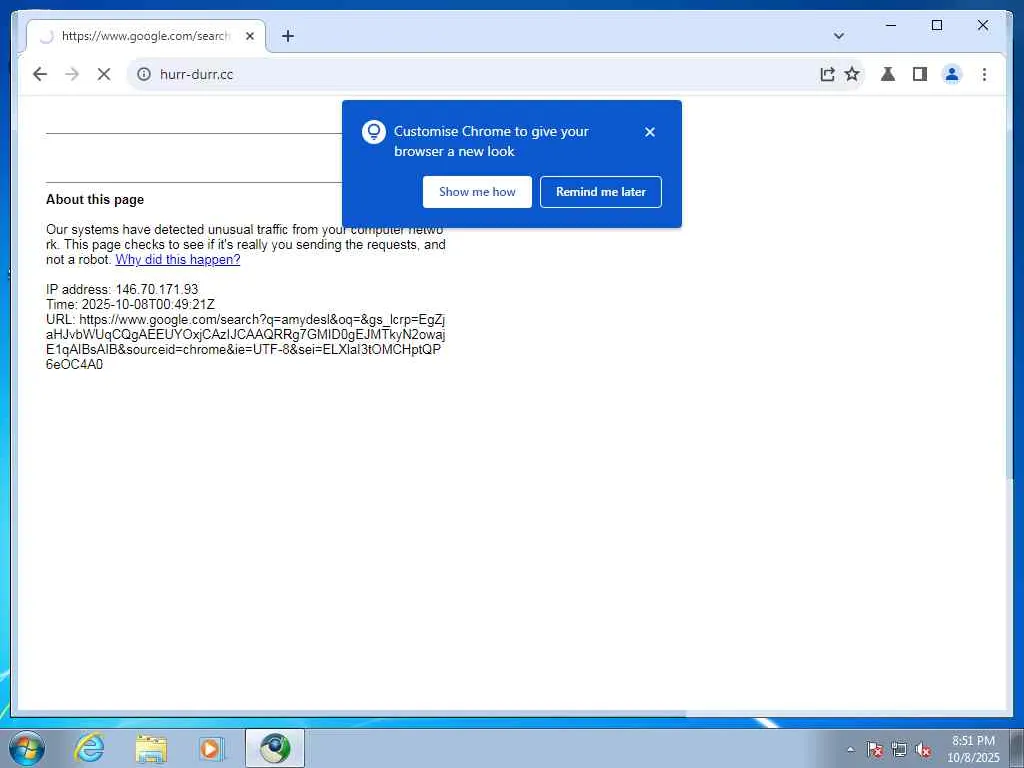Stop loading the page
Viewport: 1024px width, 768px height.
click(x=104, y=74)
